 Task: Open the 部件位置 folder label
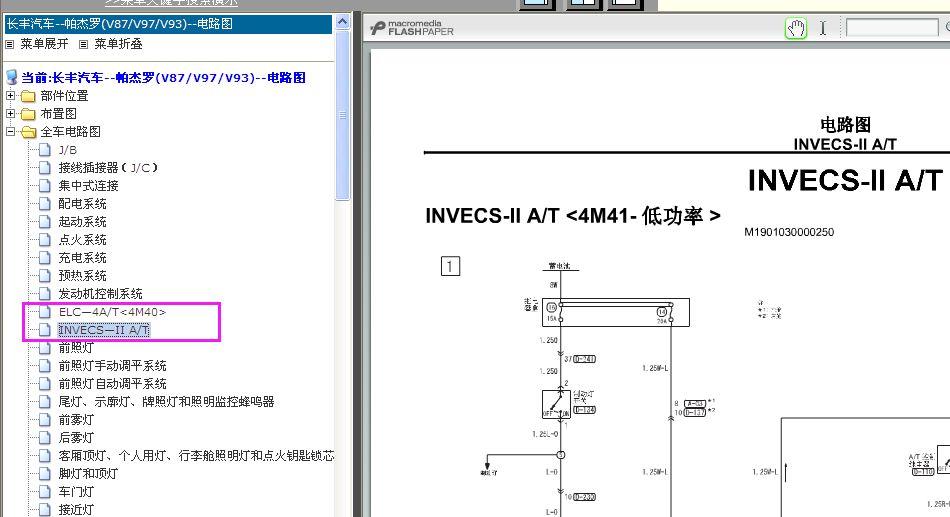(x=64, y=96)
